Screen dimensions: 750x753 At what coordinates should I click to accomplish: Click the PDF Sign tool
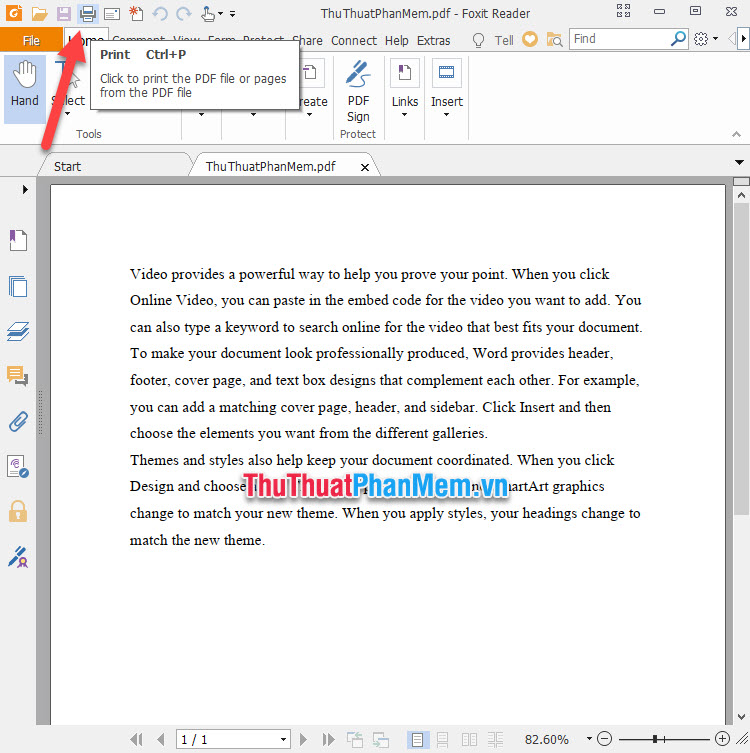pos(358,91)
